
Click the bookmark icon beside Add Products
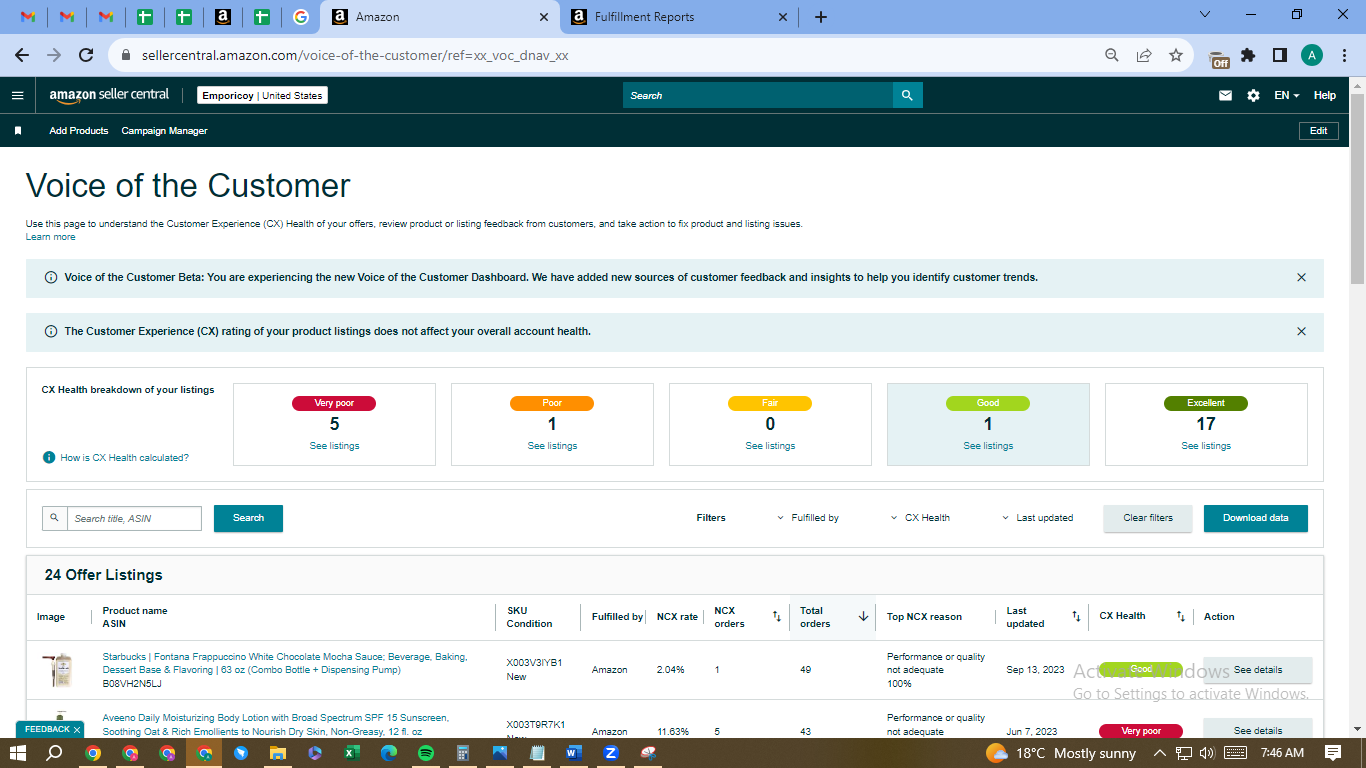point(18,131)
